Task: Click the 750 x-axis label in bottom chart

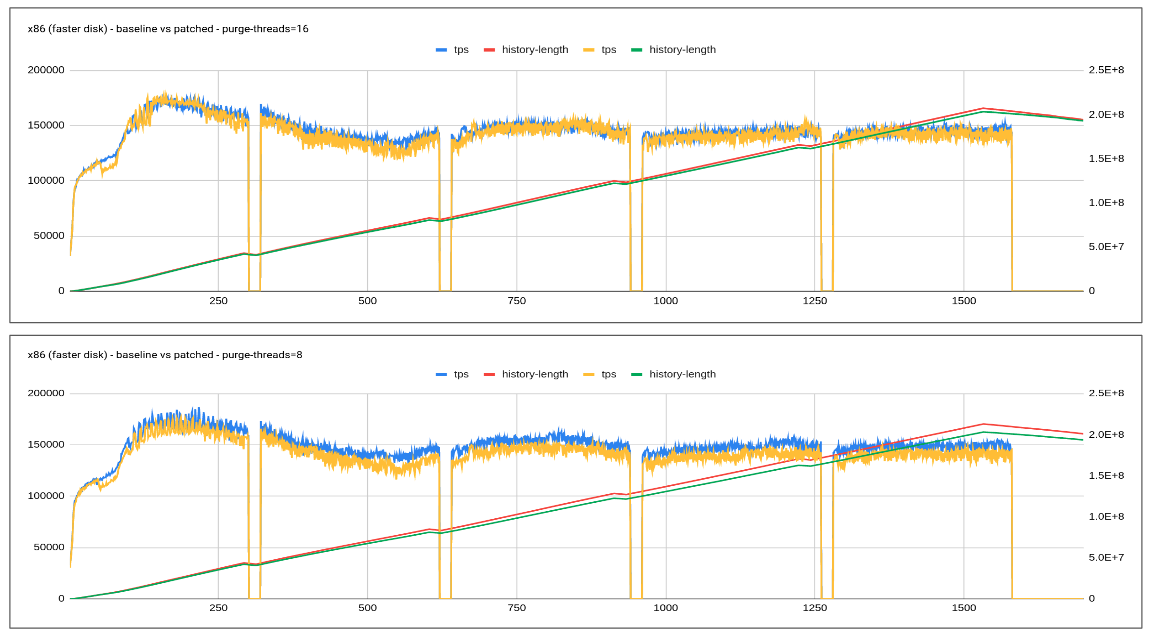Action: click(x=516, y=608)
